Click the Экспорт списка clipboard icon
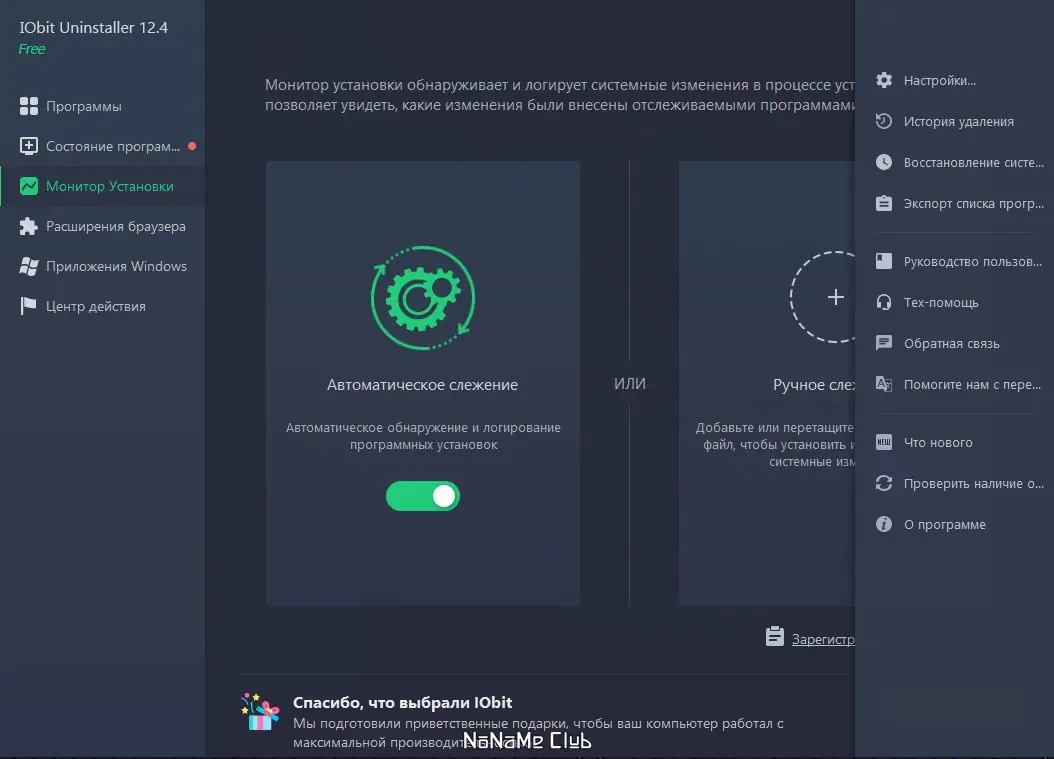 (x=884, y=203)
